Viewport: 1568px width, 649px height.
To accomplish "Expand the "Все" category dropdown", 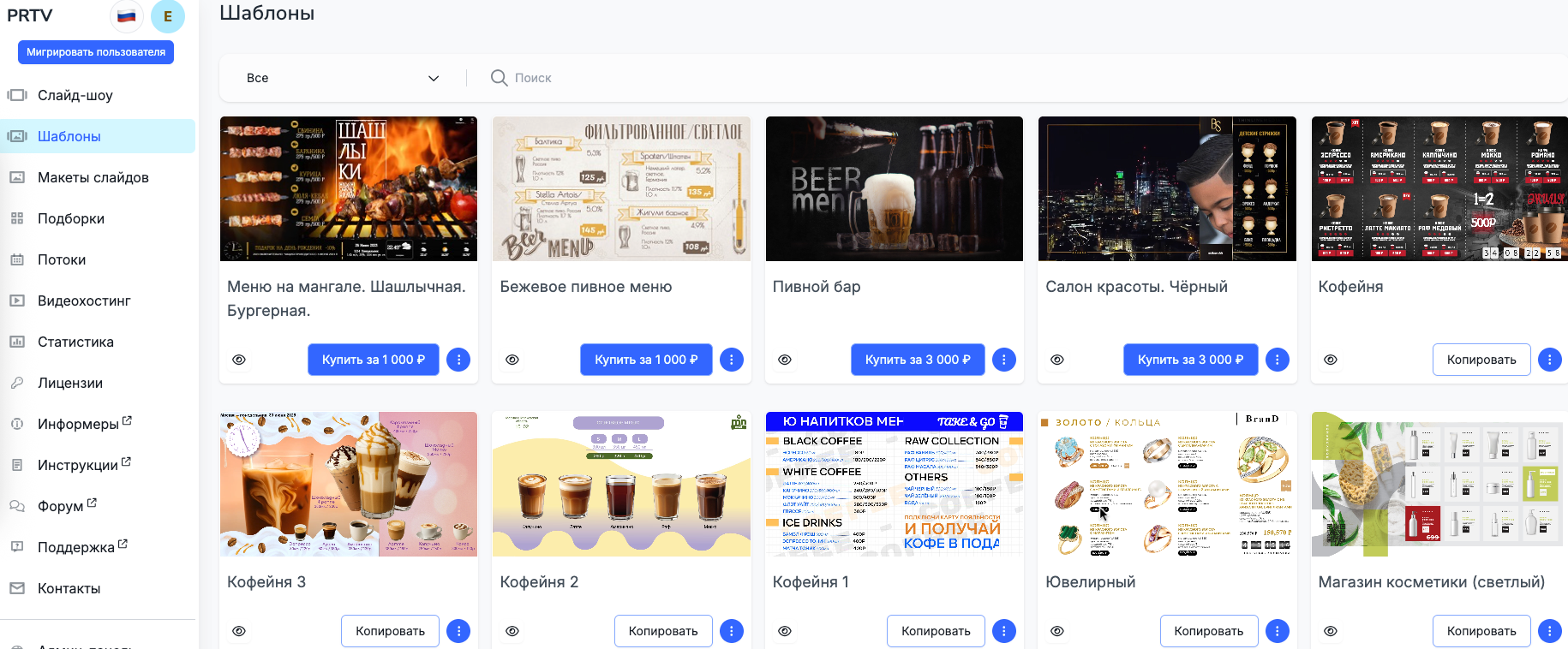I will pos(343,78).
